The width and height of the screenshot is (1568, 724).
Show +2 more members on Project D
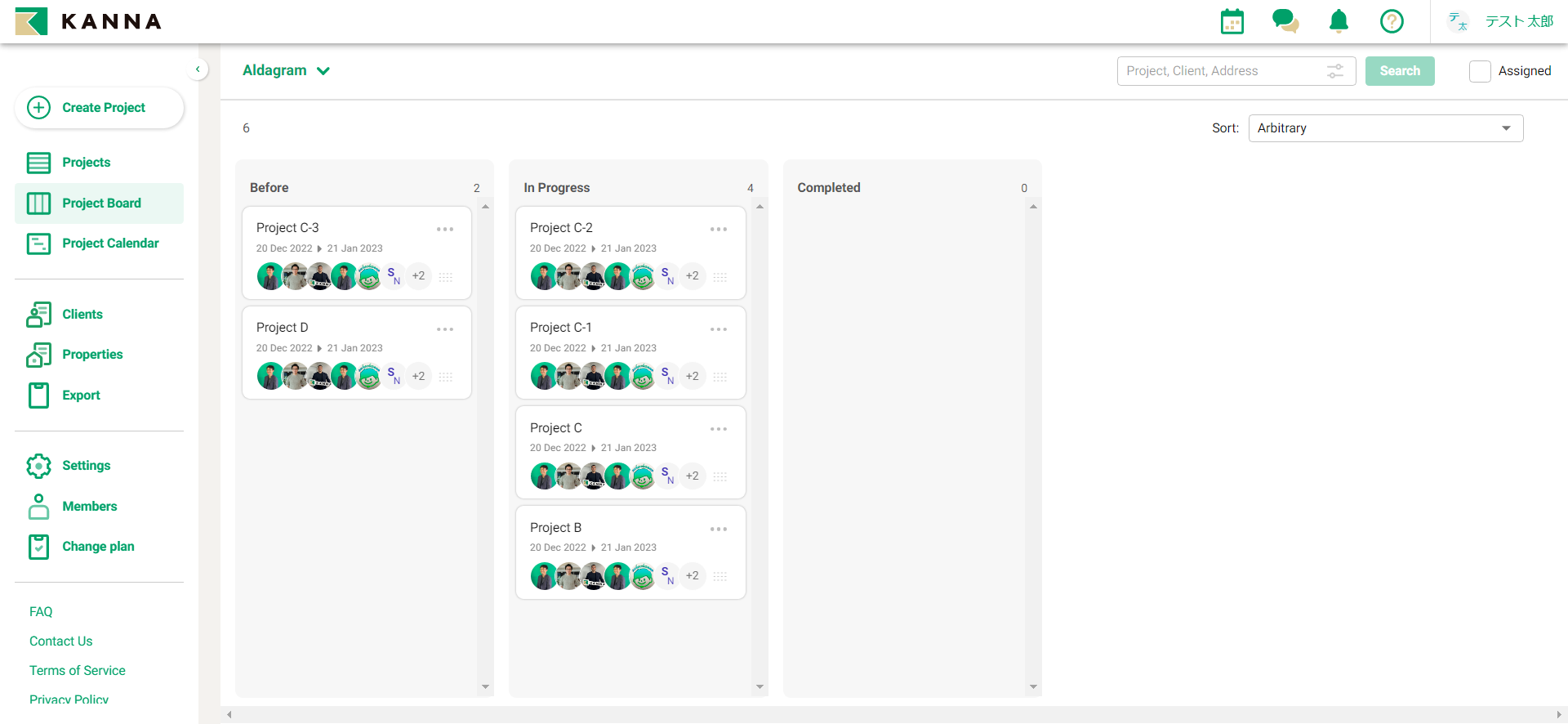pyautogui.click(x=418, y=377)
